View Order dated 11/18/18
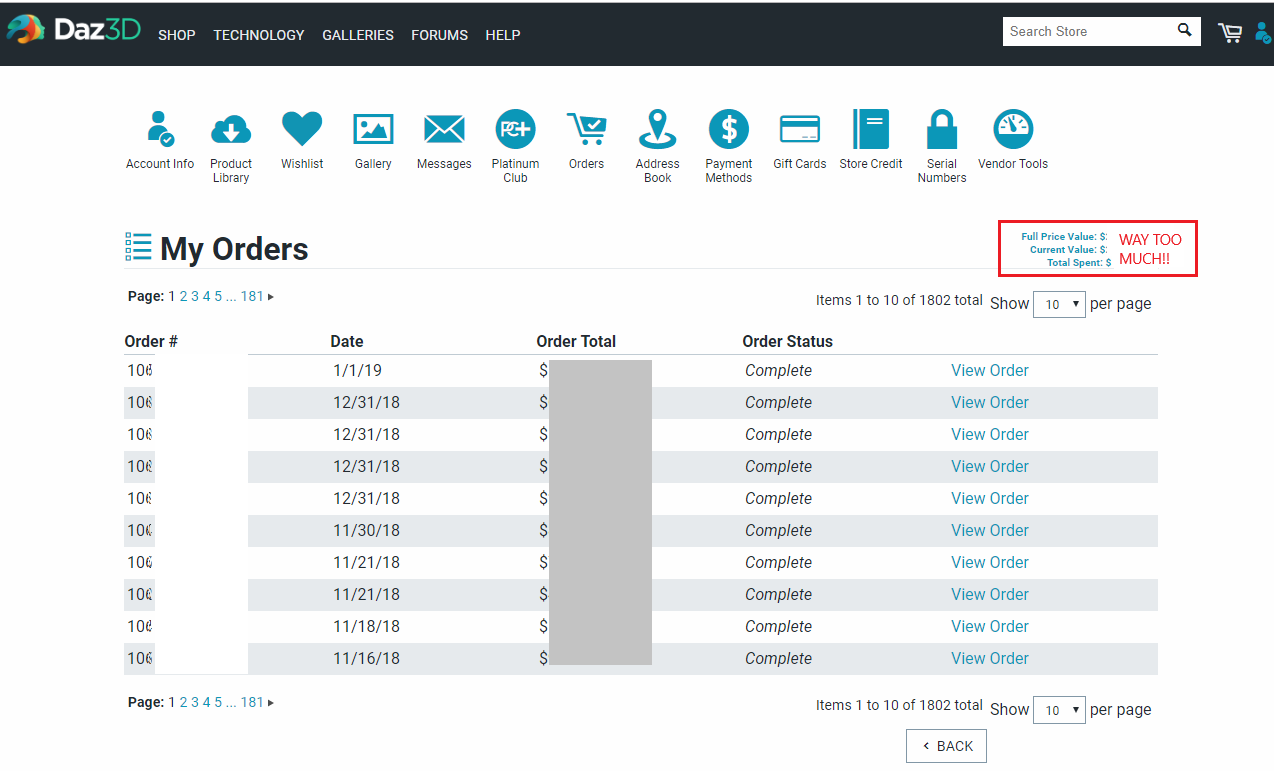 (x=989, y=626)
